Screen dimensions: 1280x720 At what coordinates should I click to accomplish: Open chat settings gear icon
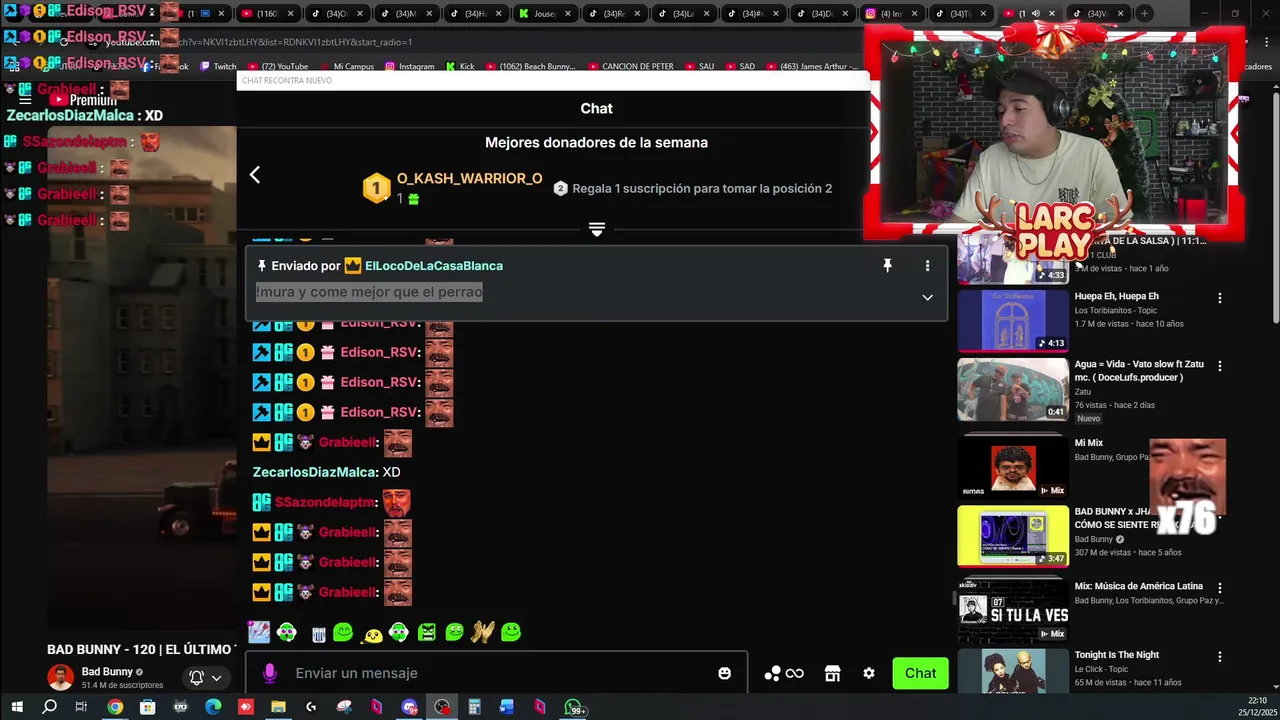[869, 674]
